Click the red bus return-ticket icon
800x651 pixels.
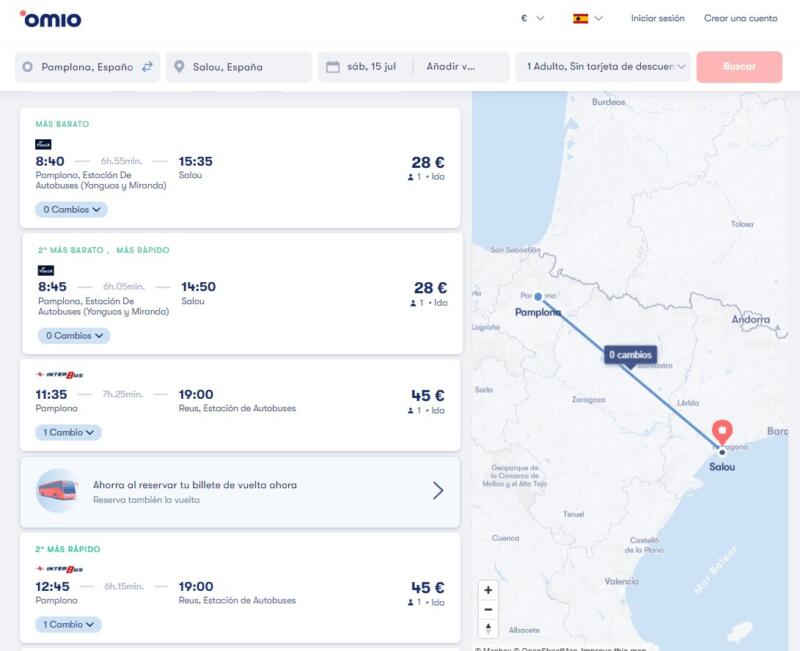point(57,490)
